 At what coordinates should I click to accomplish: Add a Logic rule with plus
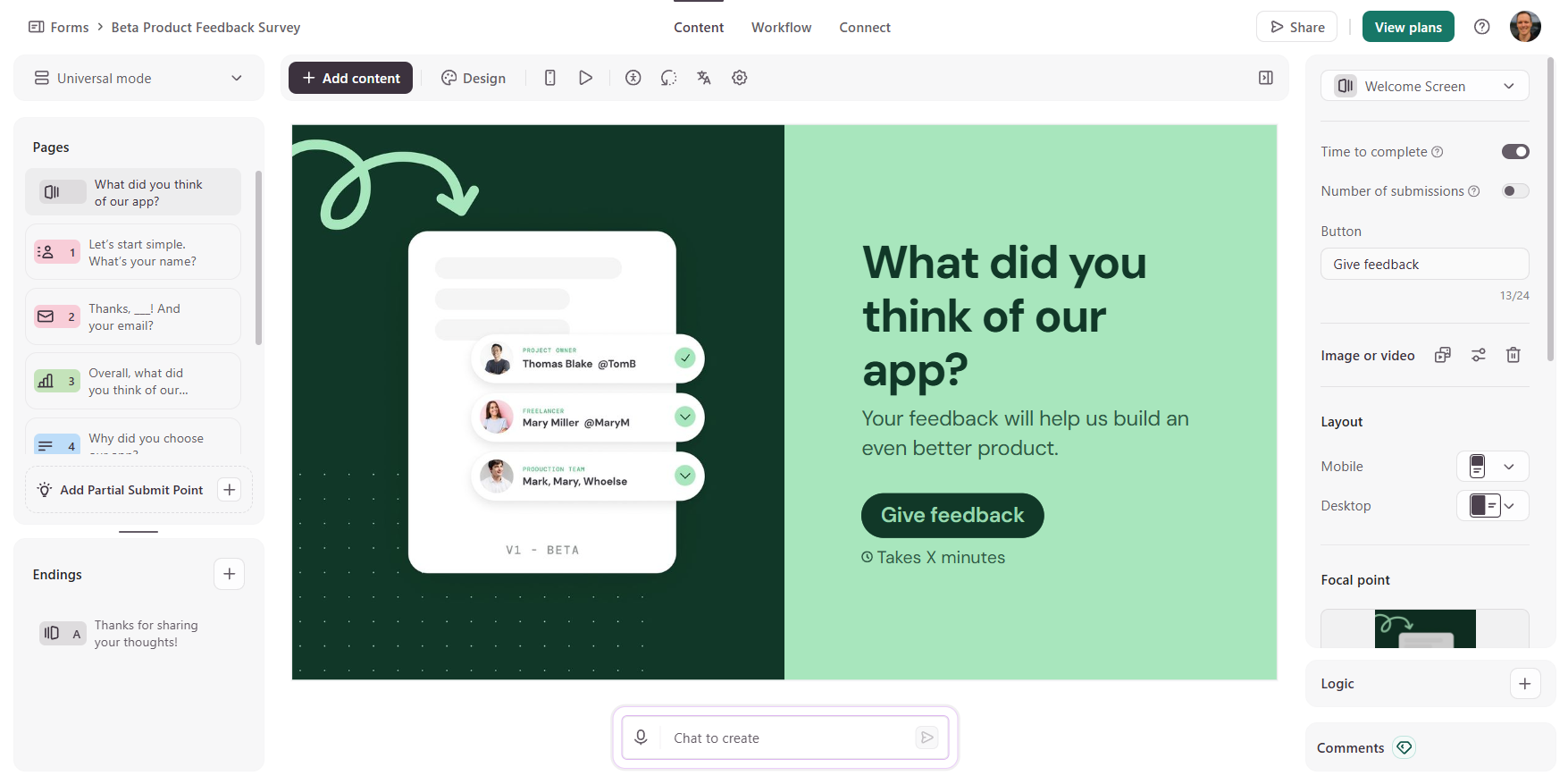(x=1525, y=684)
